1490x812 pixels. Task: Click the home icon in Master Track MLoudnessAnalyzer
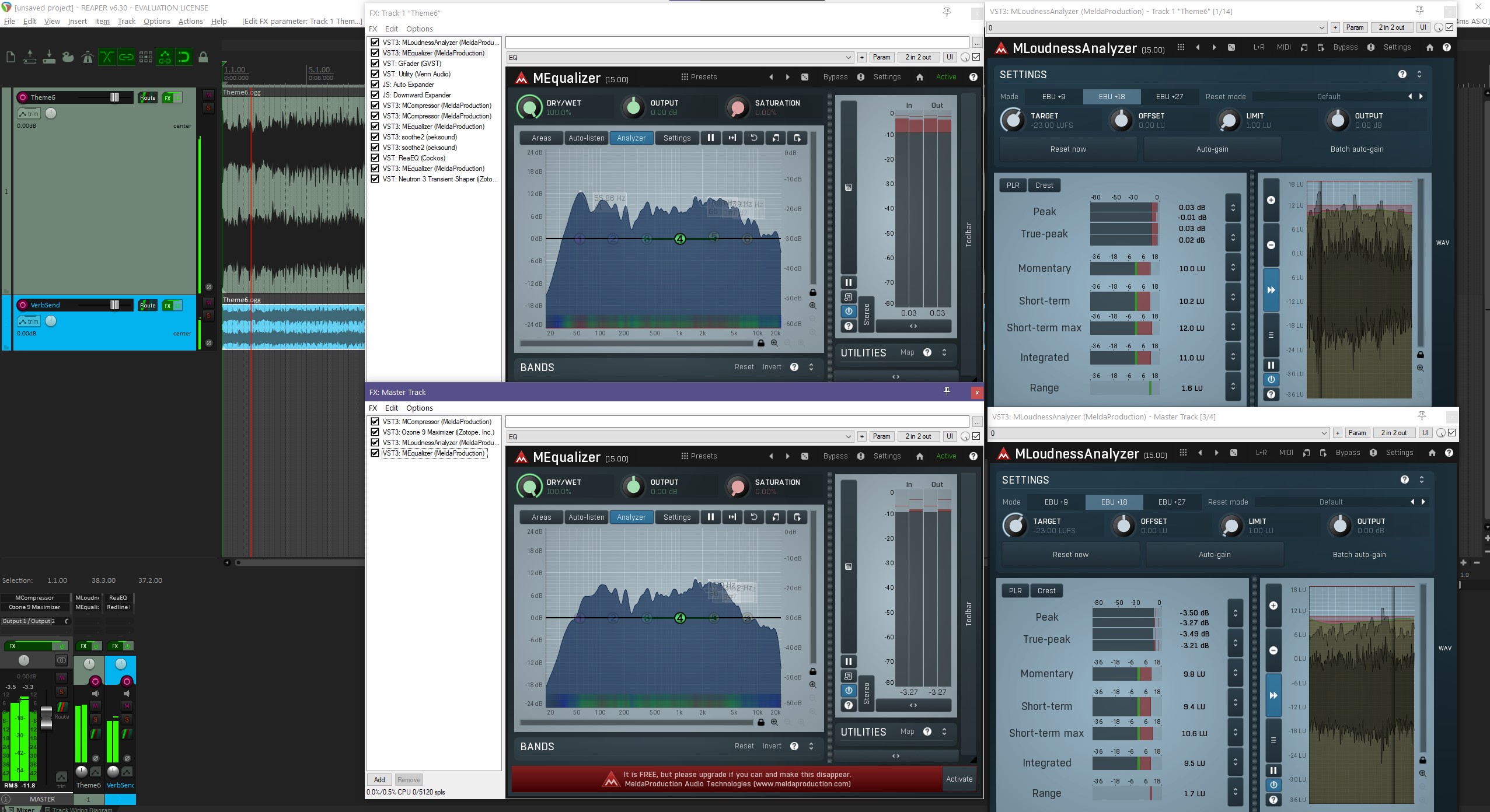click(x=1432, y=453)
